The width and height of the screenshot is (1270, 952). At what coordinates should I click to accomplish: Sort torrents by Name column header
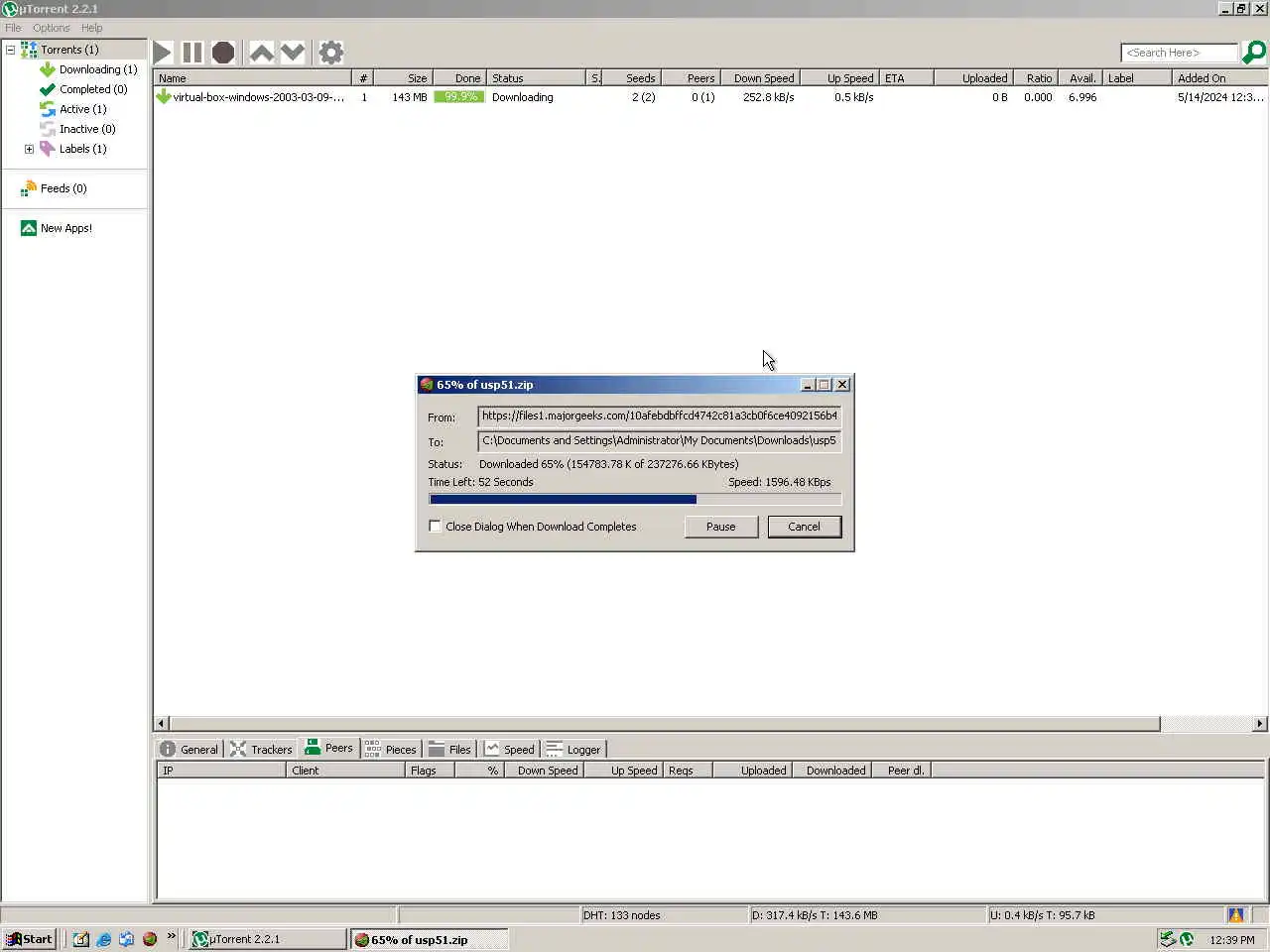[253, 77]
